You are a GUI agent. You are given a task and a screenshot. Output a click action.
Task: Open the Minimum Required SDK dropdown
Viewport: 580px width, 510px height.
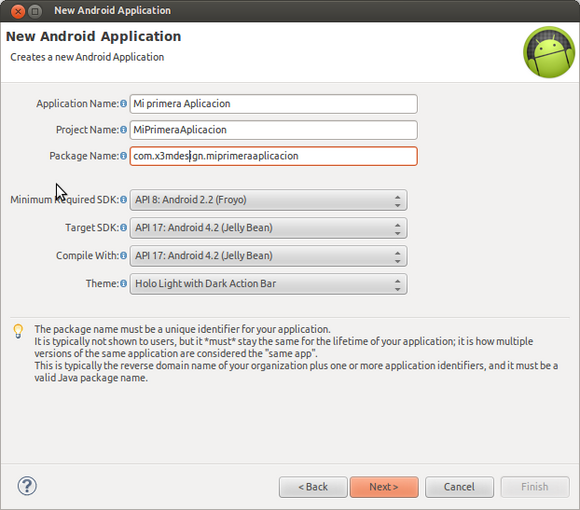(x=269, y=200)
